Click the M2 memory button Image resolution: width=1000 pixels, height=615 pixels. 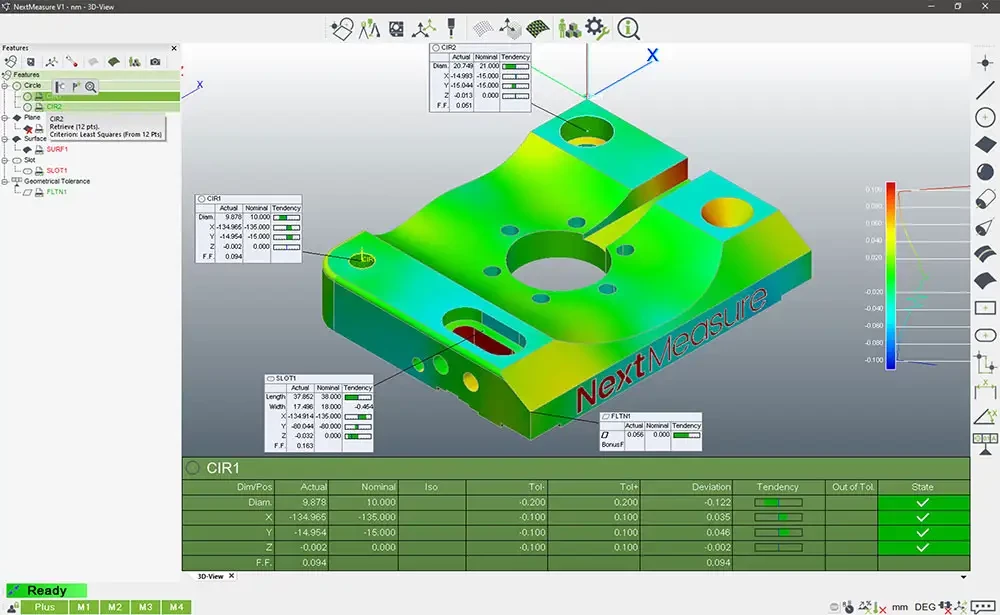tap(115, 607)
